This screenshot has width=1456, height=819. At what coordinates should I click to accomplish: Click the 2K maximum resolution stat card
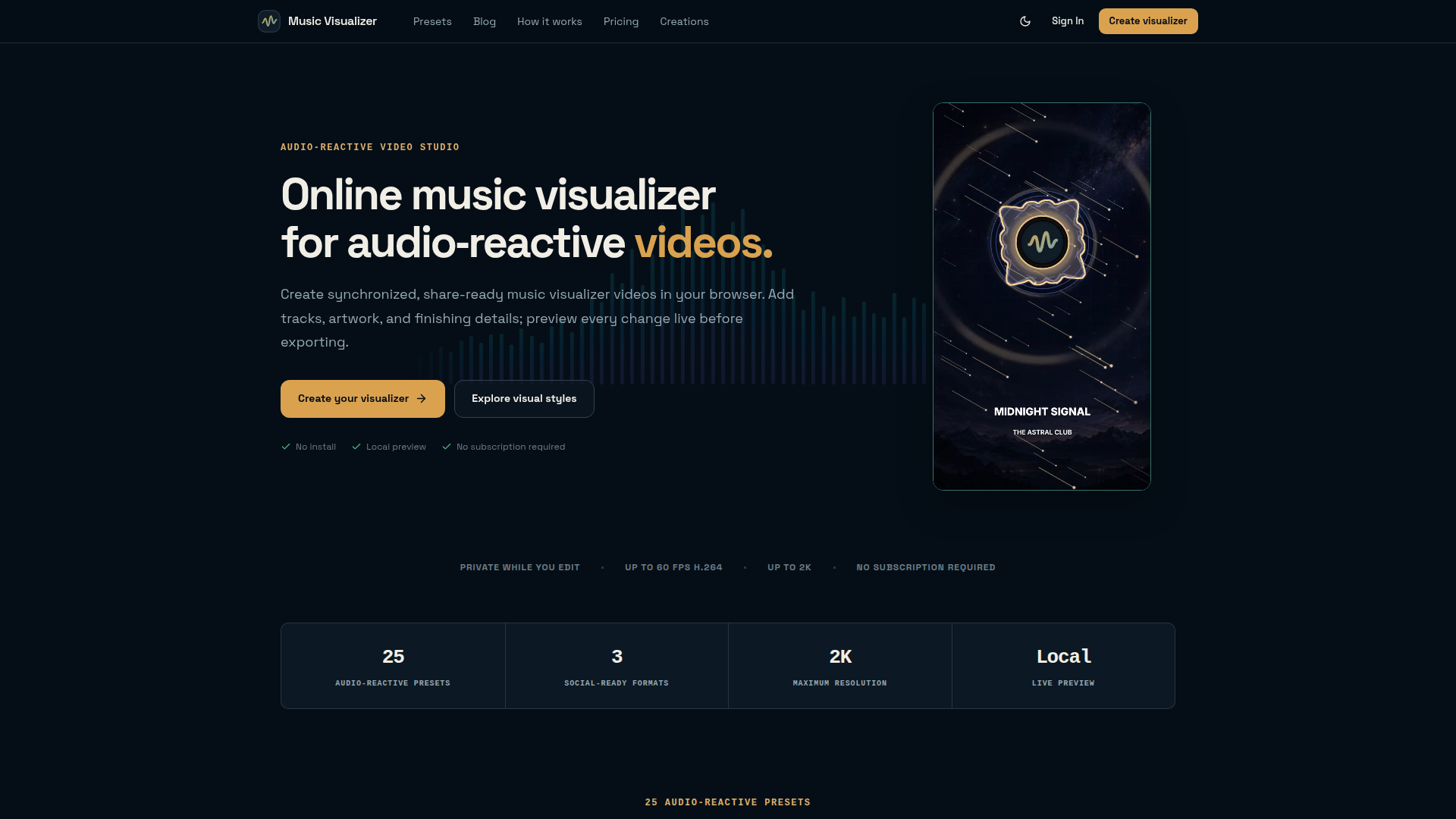click(840, 666)
